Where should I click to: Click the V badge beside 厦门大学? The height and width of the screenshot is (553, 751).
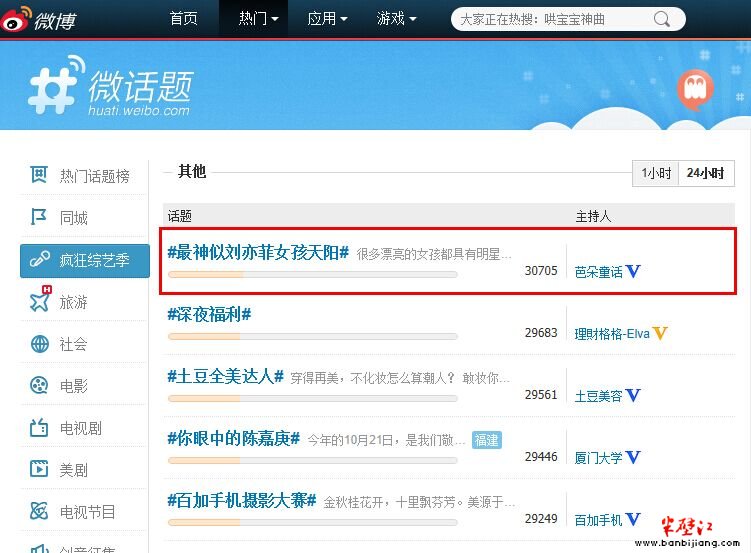(x=633, y=457)
